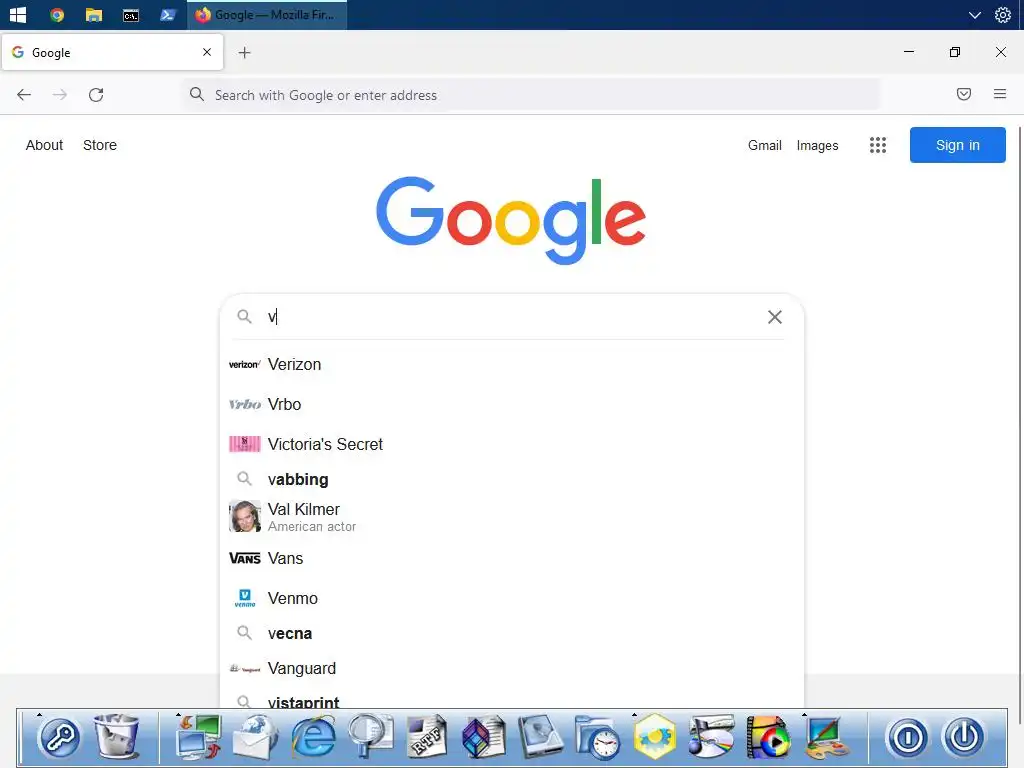
Task: Focus the Firefox address bar
Action: click(x=530, y=95)
